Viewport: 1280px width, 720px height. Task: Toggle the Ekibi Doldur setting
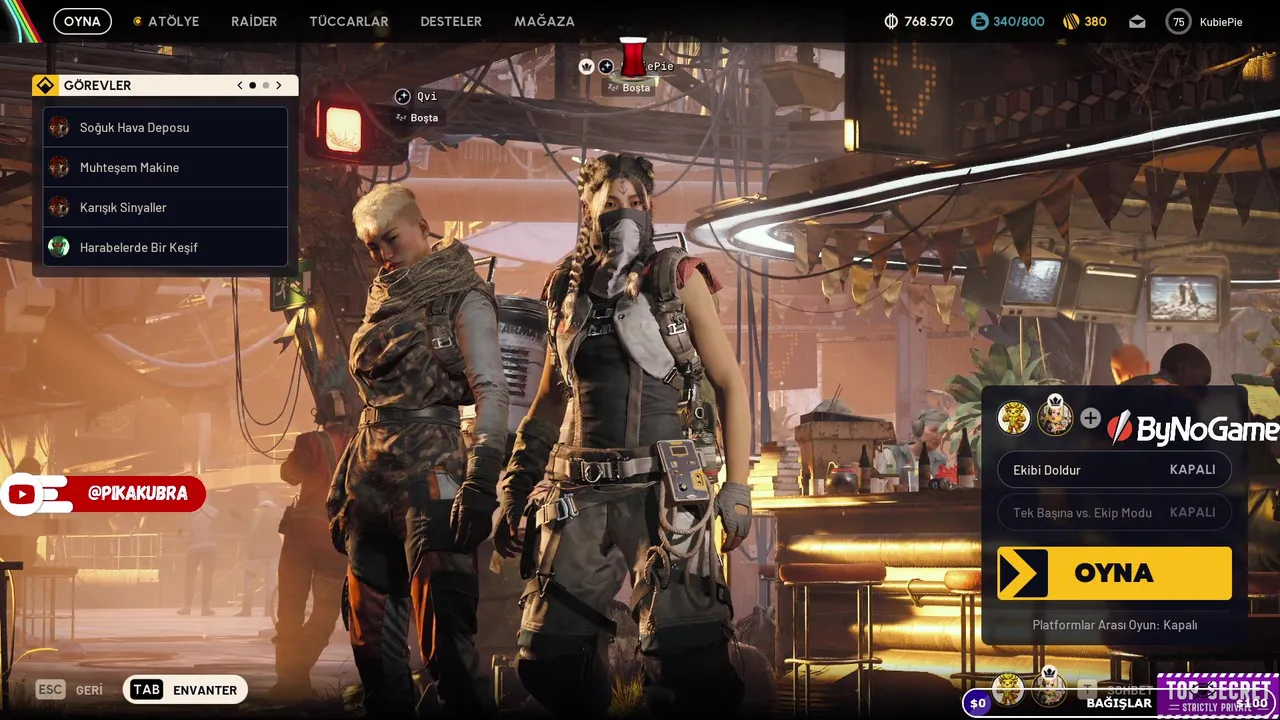(1114, 470)
